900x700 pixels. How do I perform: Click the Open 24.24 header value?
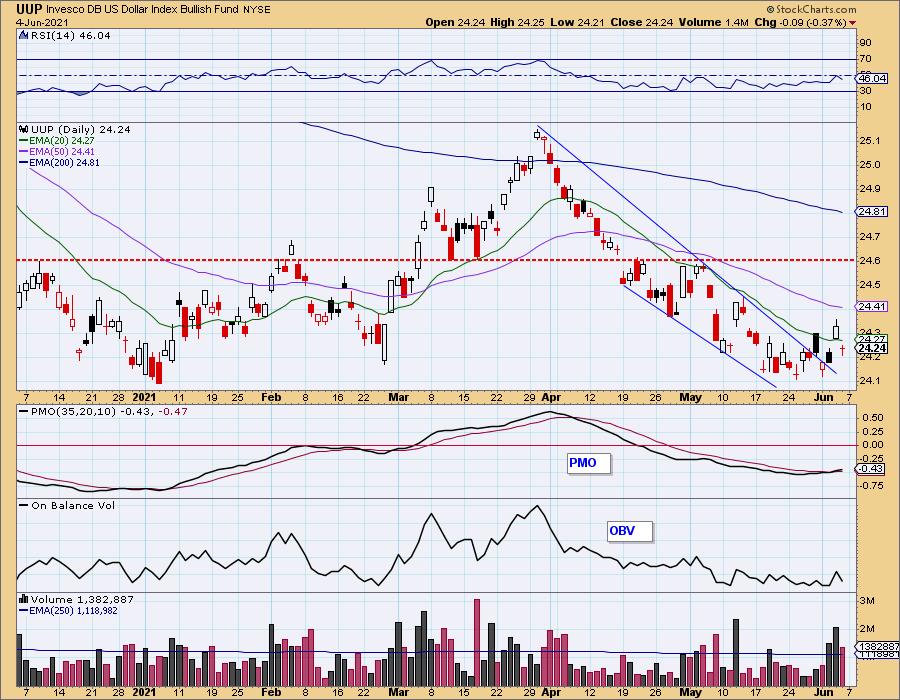(455, 22)
